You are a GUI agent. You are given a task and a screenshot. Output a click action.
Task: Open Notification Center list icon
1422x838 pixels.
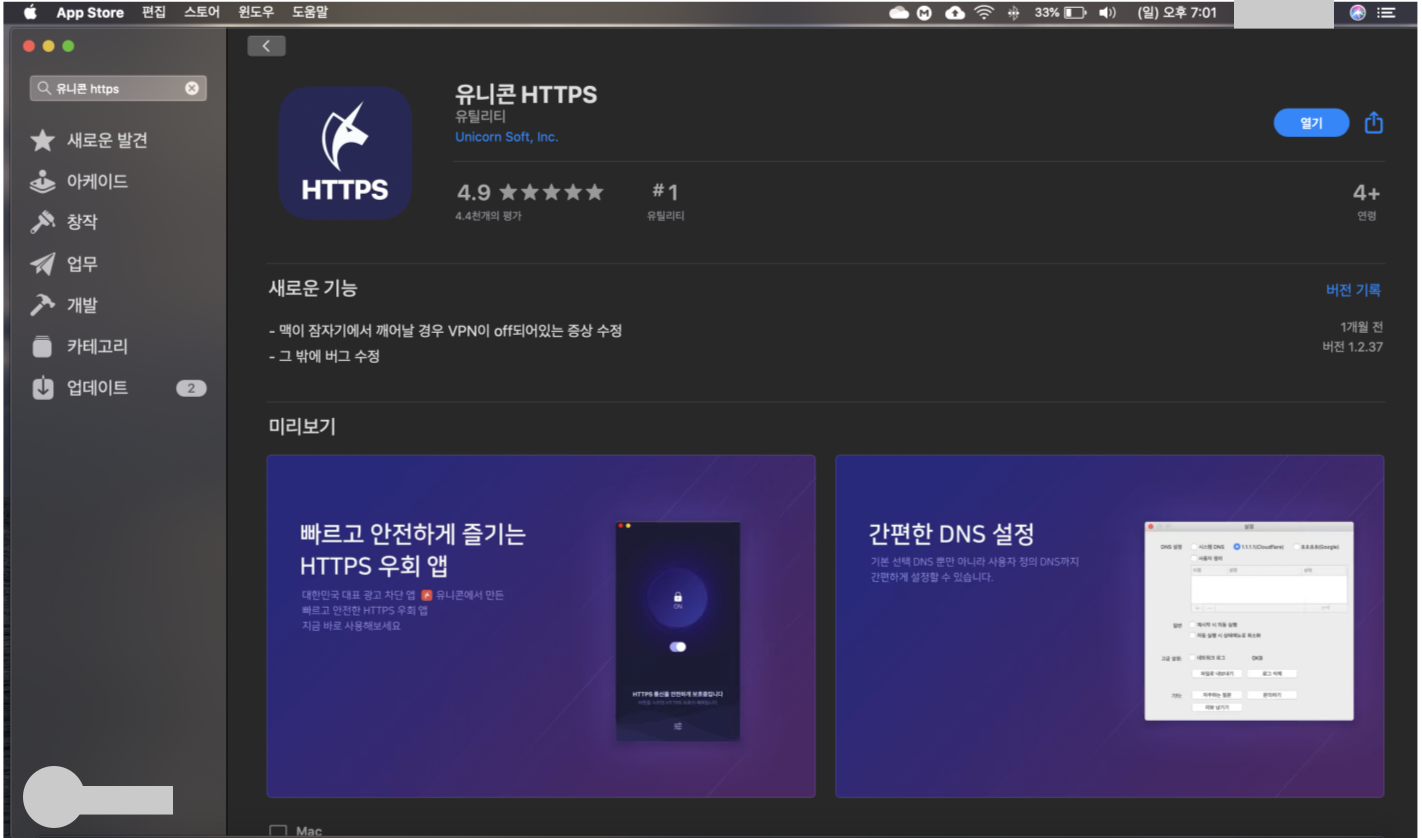pyautogui.click(x=1386, y=13)
